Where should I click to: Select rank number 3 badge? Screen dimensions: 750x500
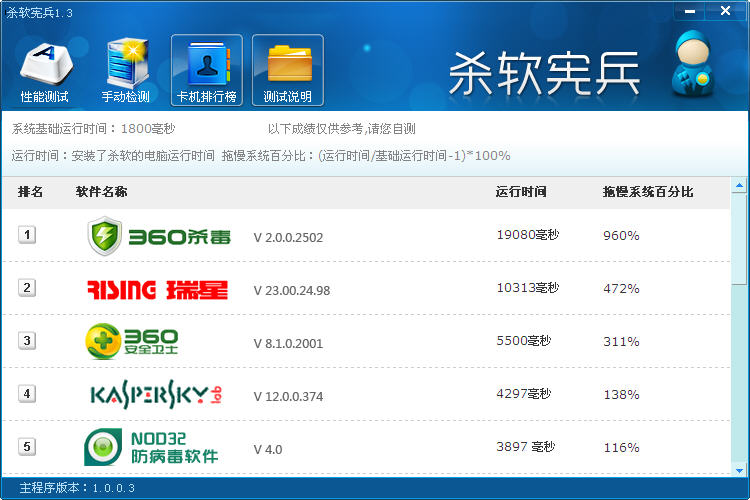tap(27, 341)
